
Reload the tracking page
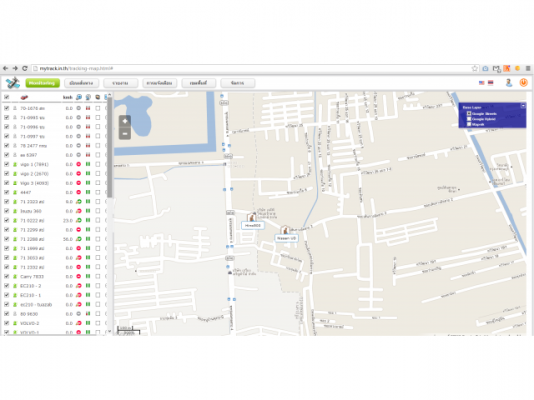25,68
